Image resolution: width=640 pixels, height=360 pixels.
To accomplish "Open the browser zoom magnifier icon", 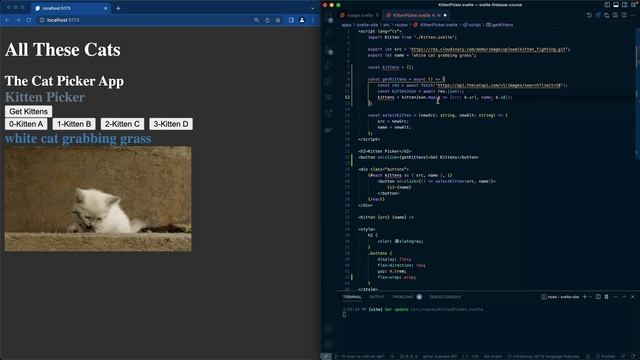I will 256,20.
